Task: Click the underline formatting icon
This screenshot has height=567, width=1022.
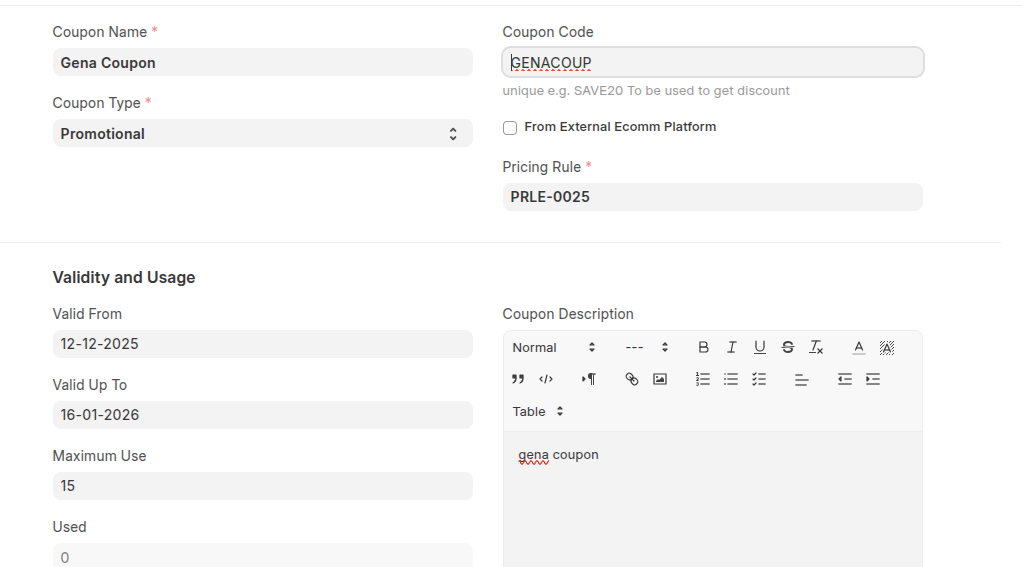Action: 759,347
